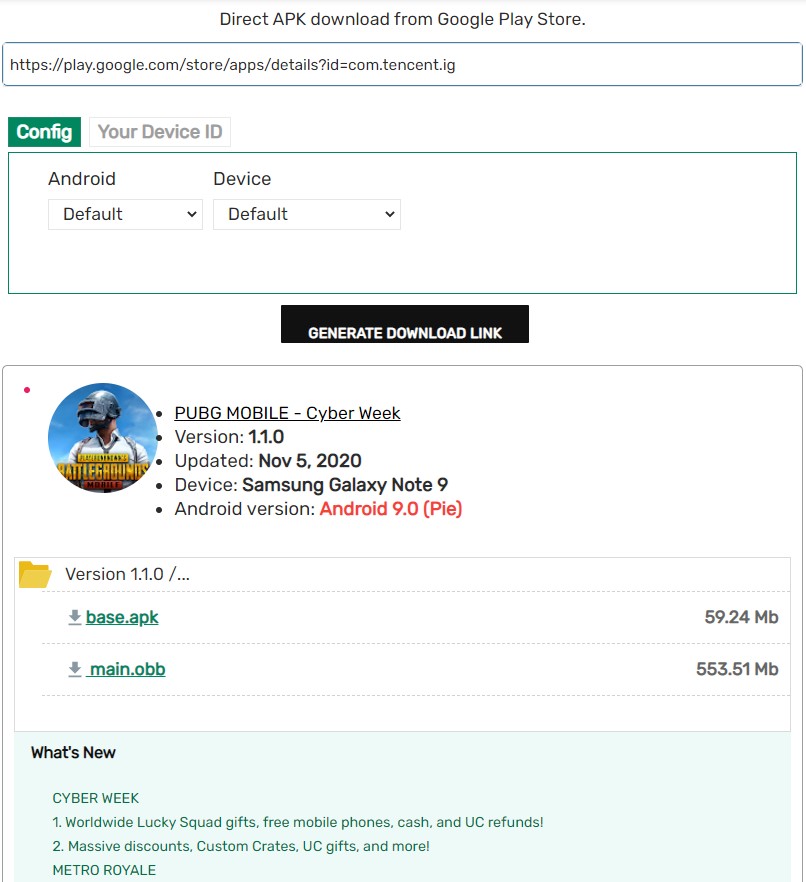806x882 pixels.
Task: Switch to the Your Device ID tab
Action: point(160,132)
